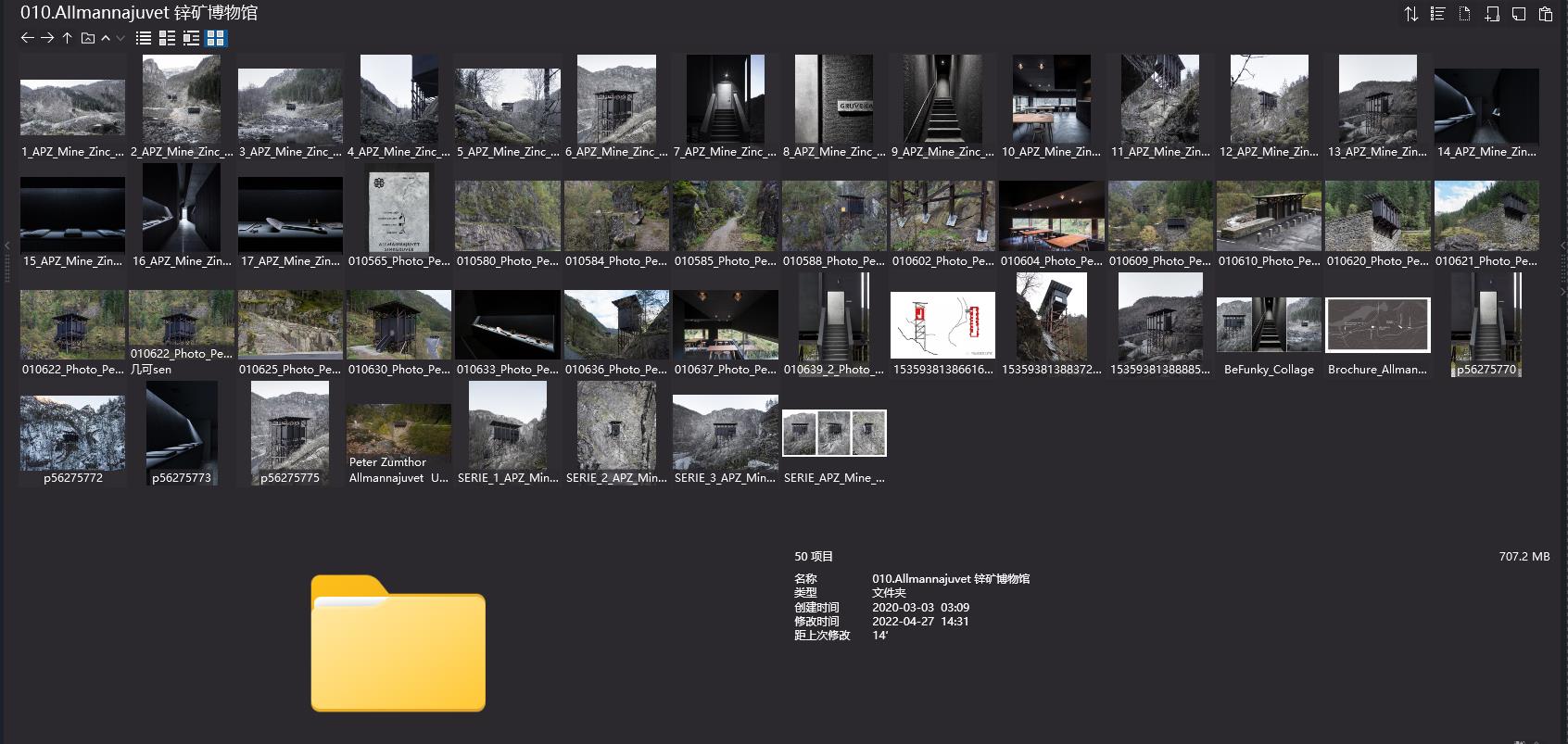The width and height of the screenshot is (1568, 744).
Task: Open the Peter Zumthor Allmannajuvet image
Action: (398, 434)
